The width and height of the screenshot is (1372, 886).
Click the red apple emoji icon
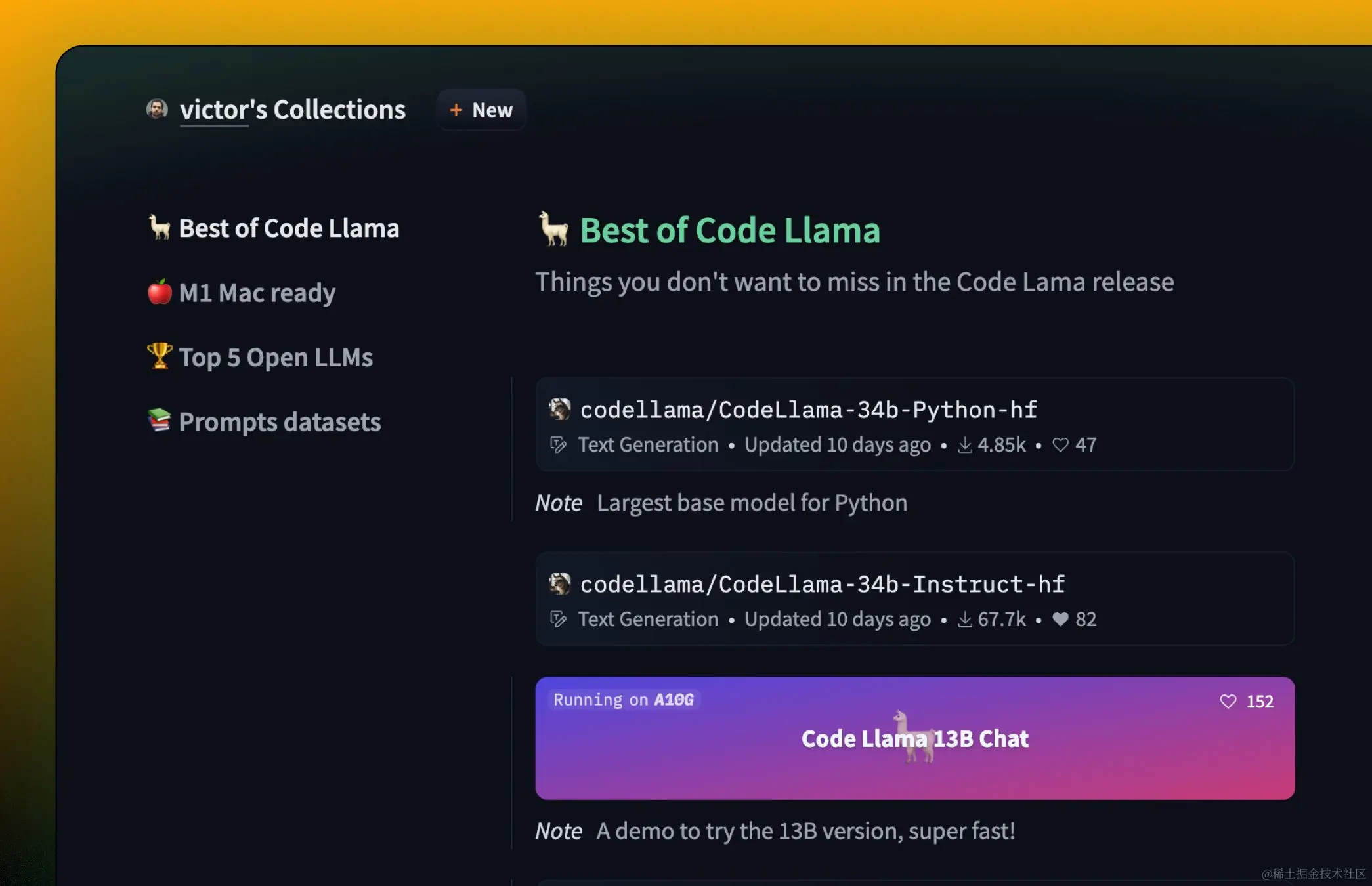(160, 292)
